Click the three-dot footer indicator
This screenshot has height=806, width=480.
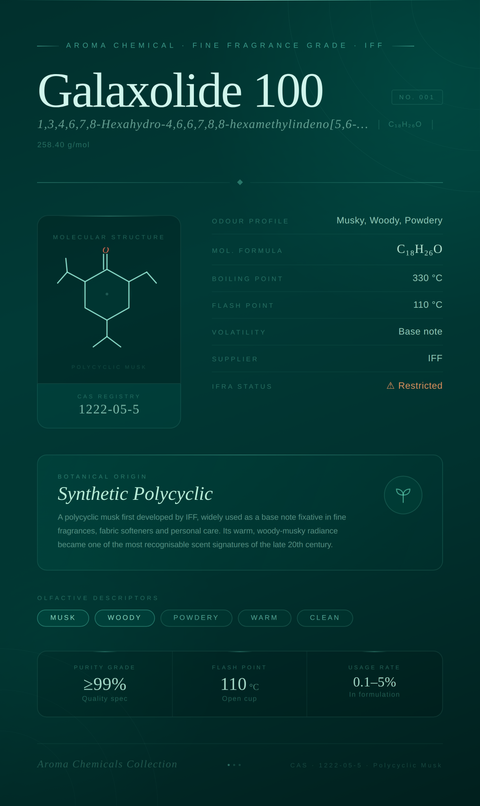click(x=234, y=765)
